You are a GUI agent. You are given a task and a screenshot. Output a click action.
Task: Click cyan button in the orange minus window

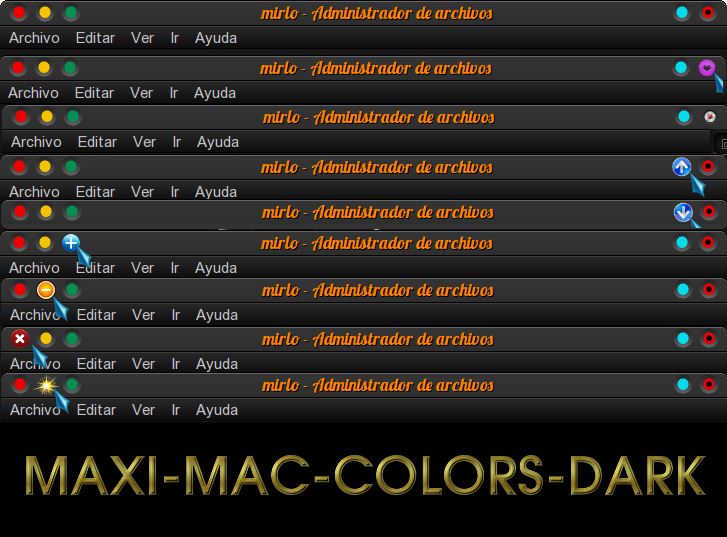click(683, 290)
